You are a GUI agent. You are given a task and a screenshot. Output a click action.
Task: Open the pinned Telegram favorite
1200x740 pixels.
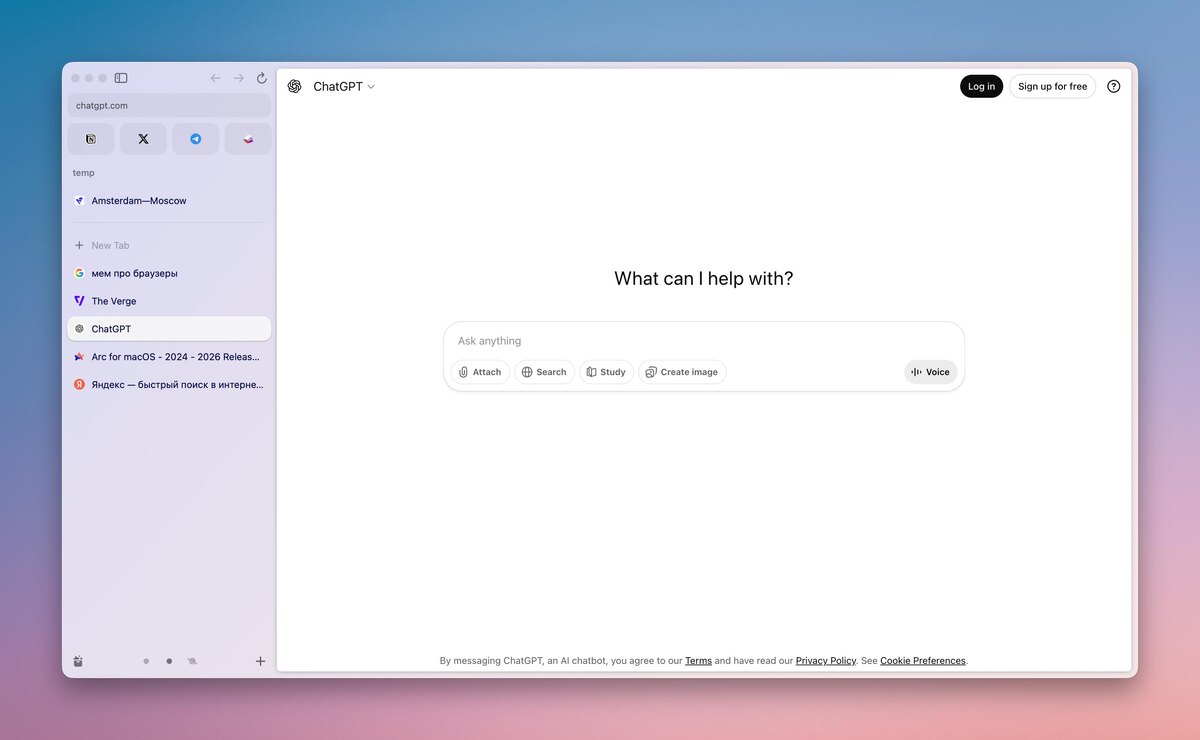coord(196,139)
